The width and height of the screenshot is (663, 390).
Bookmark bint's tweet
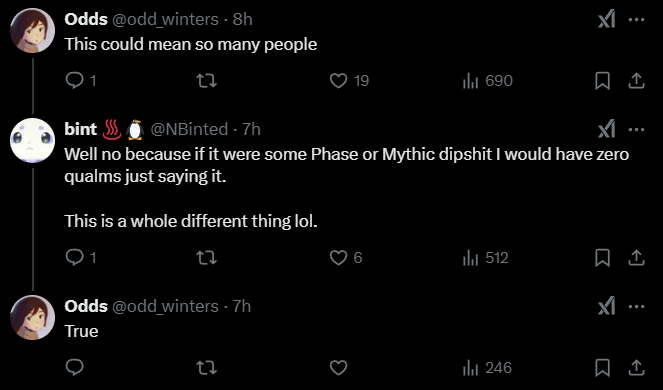(603, 258)
